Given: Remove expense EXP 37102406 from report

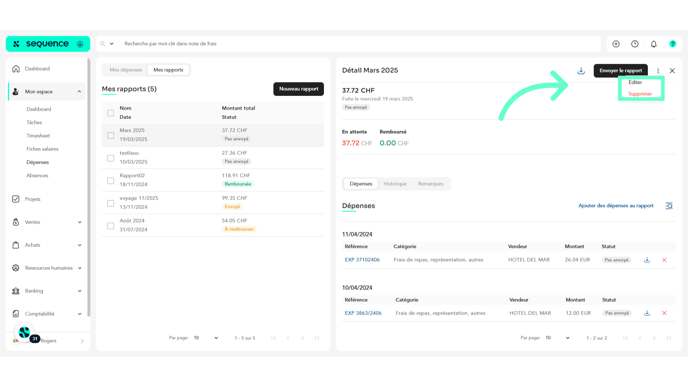Looking at the screenshot, I should coord(664,260).
